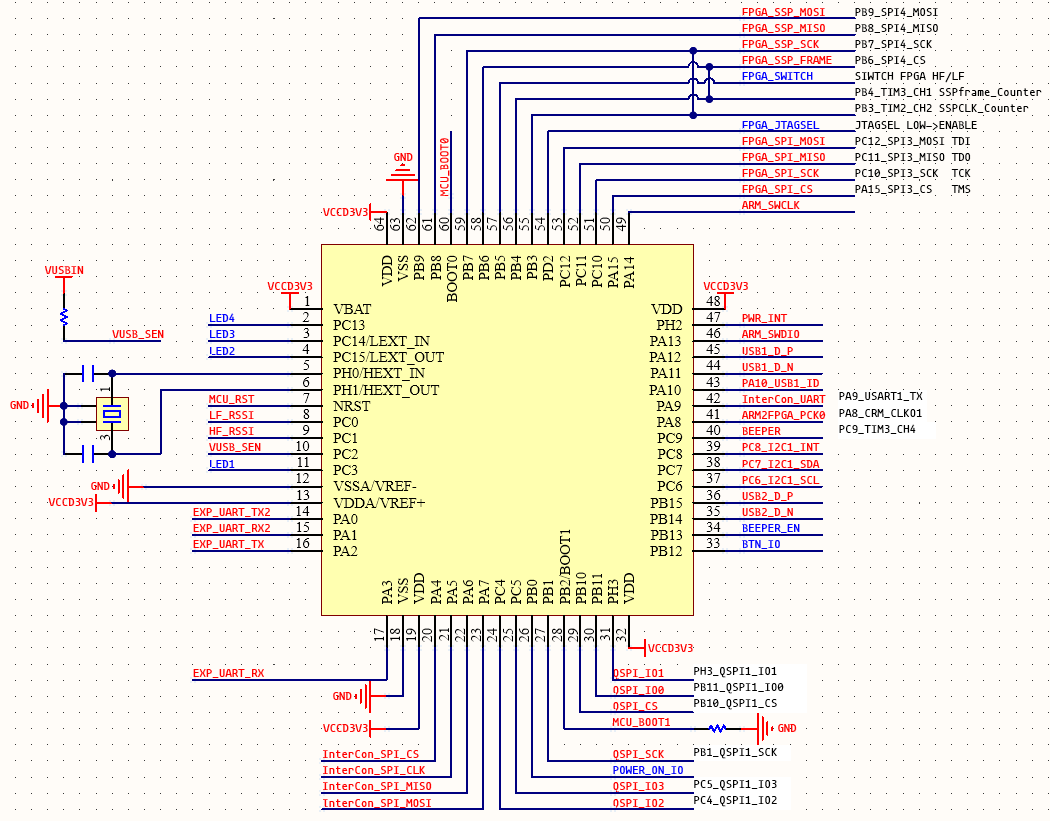Select the resistor on the MCU_BOOT1 net
1050x821 pixels.
point(717,728)
